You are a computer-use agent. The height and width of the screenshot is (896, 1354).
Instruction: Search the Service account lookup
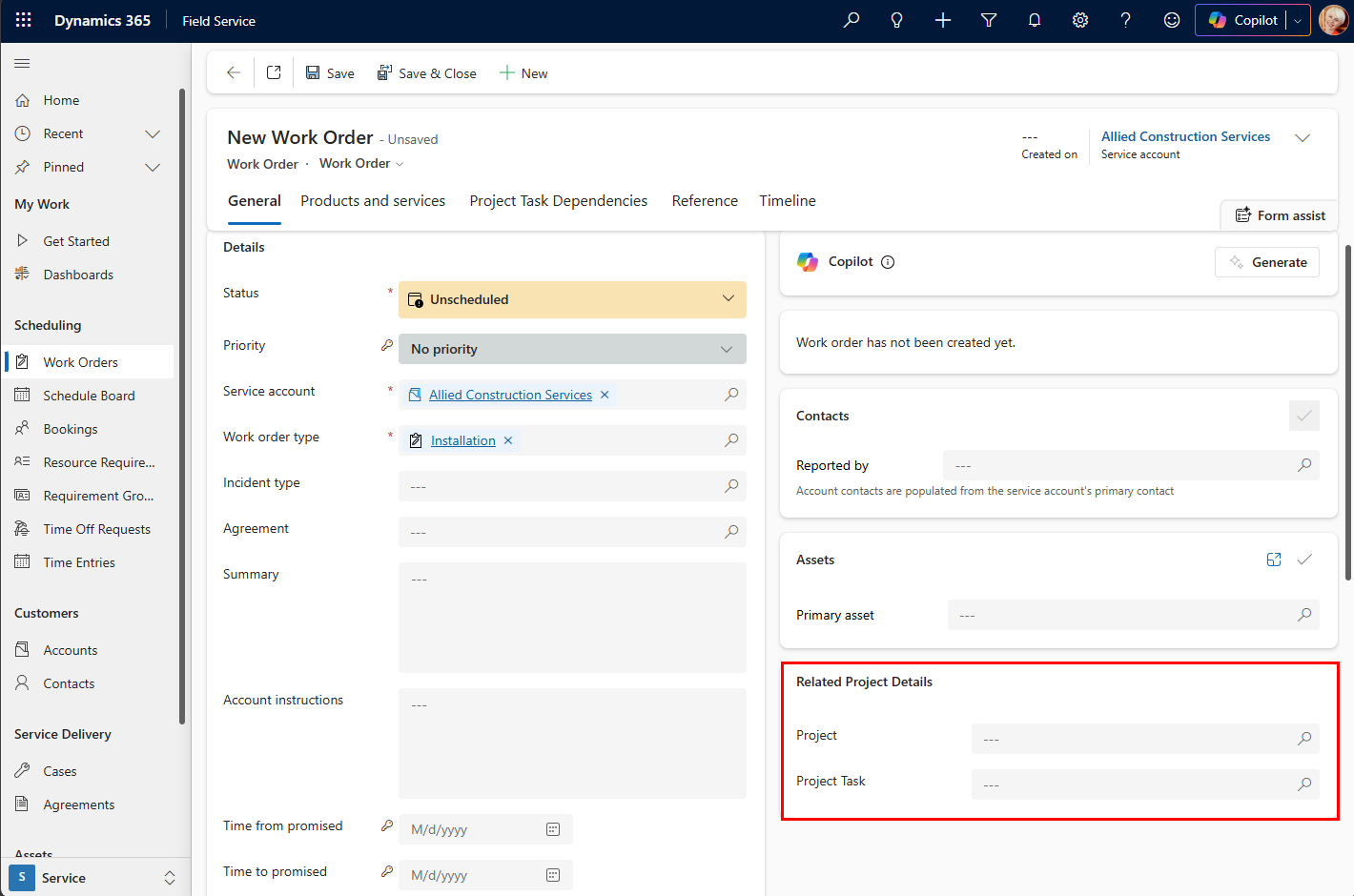coord(731,395)
